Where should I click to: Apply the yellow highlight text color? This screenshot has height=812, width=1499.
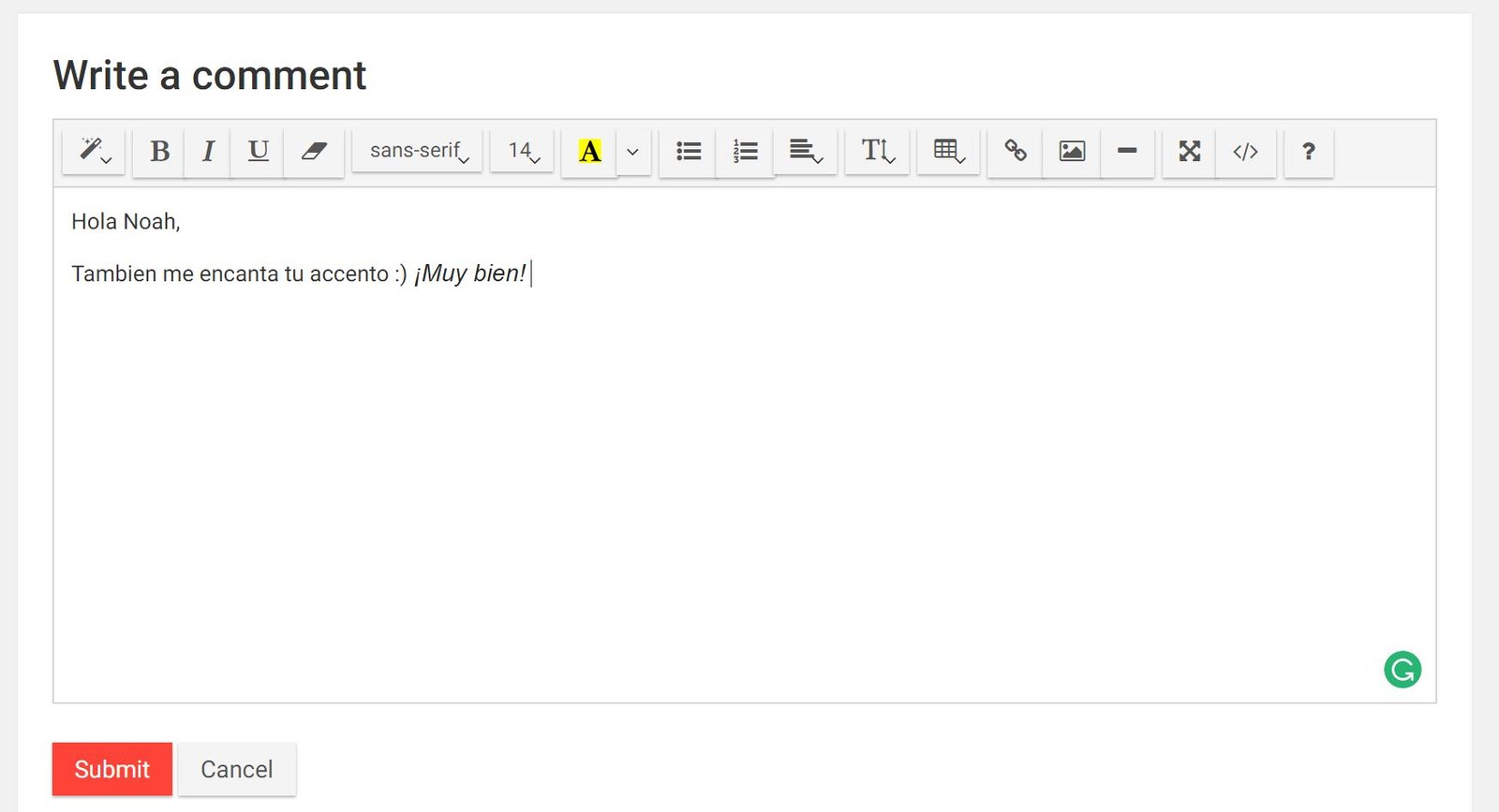coord(589,151)
